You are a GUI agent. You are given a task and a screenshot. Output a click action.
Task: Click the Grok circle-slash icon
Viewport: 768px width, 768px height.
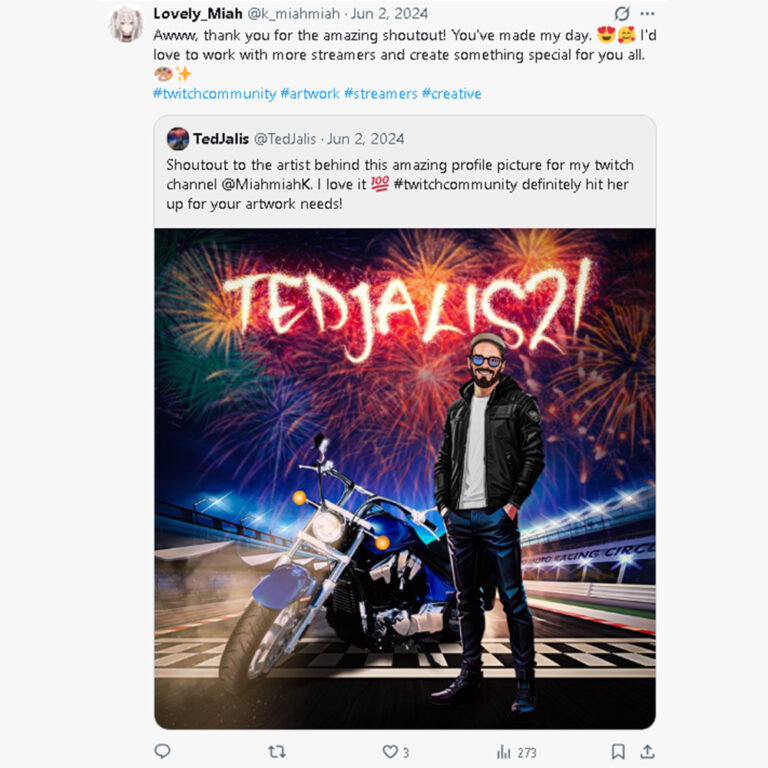coord(622,14)
